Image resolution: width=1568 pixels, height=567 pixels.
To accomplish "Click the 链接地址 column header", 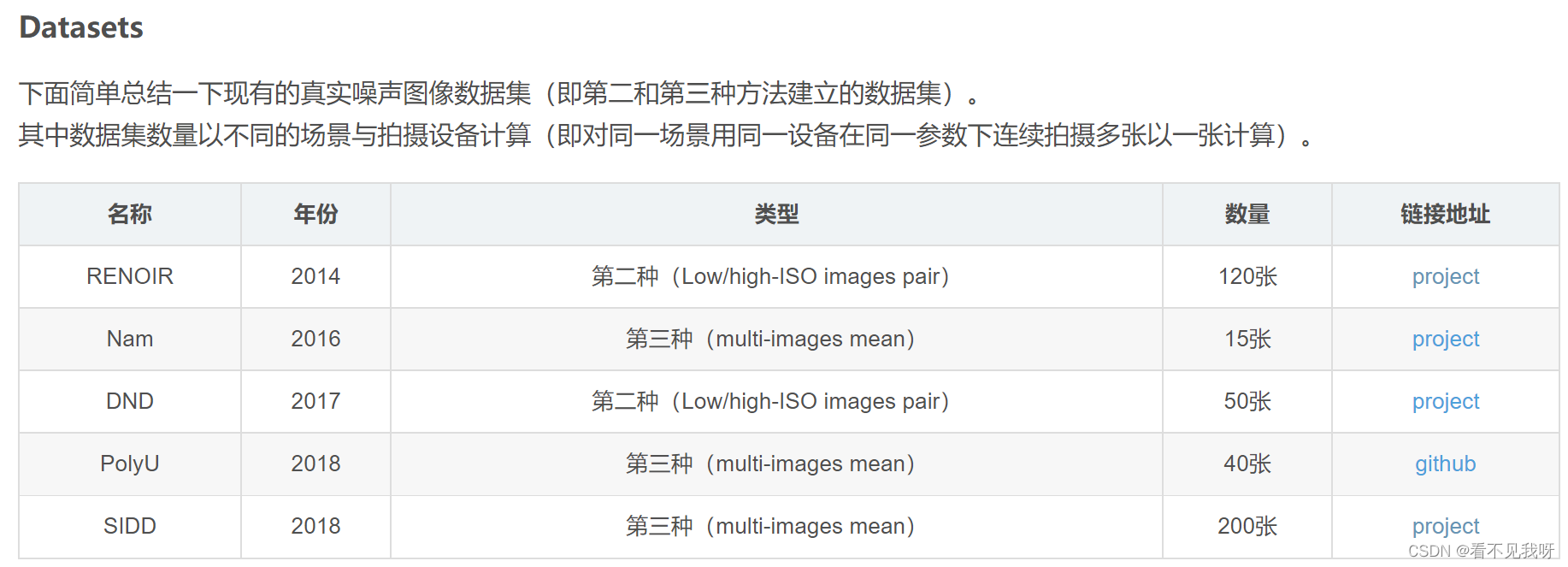I will tap(1445, 214).
